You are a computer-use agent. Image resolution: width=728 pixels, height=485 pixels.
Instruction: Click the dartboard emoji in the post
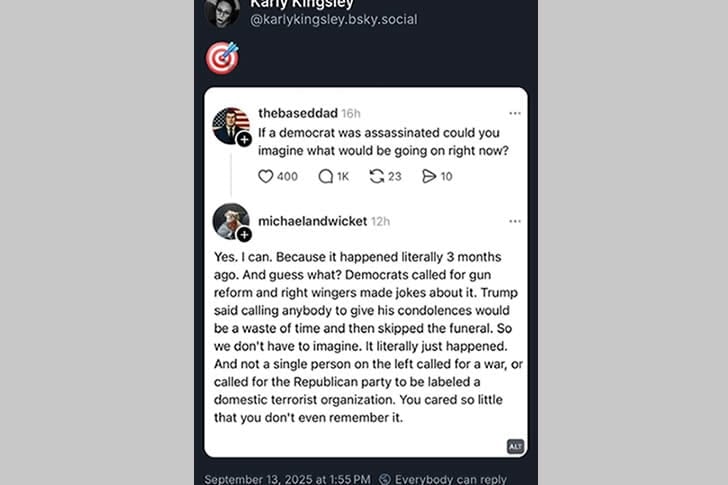(222, 58)
